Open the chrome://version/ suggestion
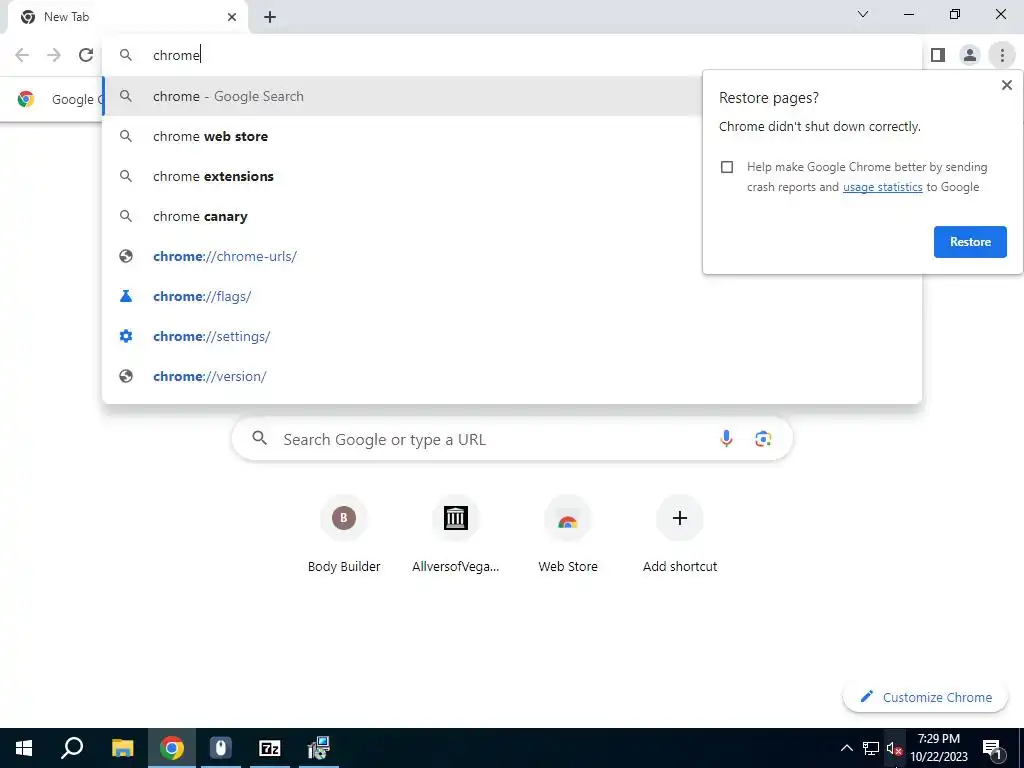This screenshot has width=1024, height=768. pyautogui.click(x=512, y=376)
